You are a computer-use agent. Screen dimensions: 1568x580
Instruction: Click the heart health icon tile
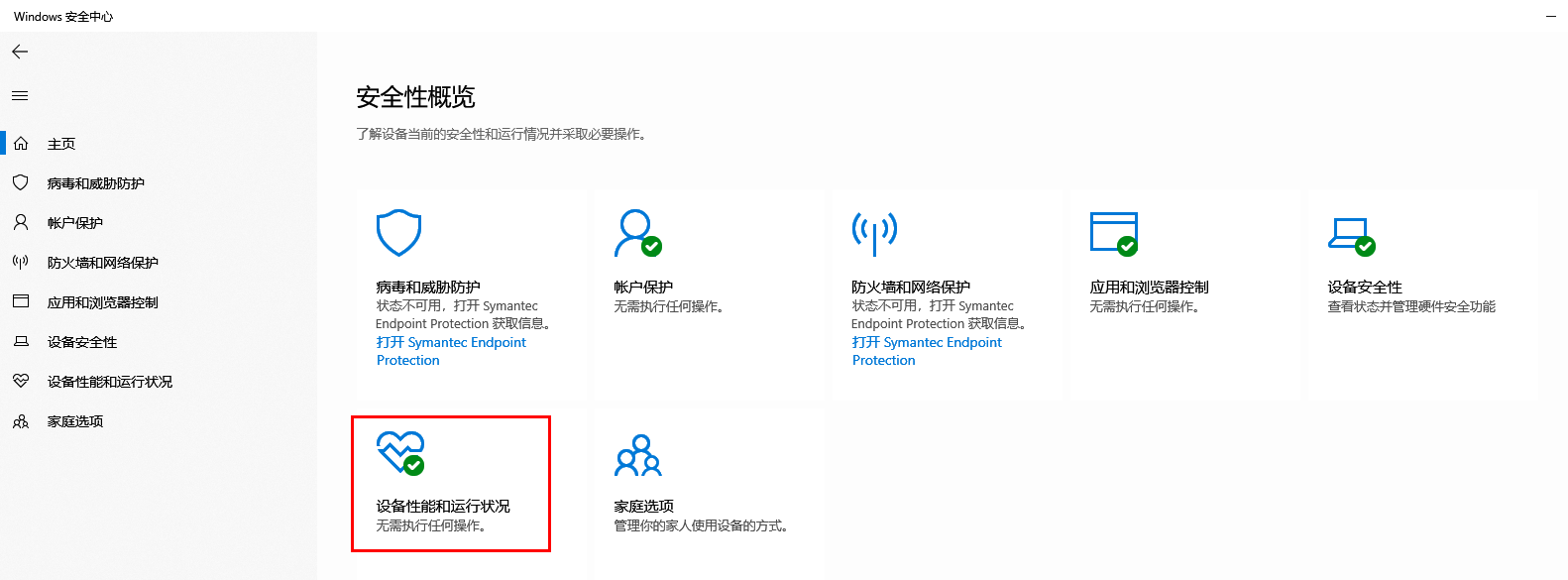[x=400, y=453]
